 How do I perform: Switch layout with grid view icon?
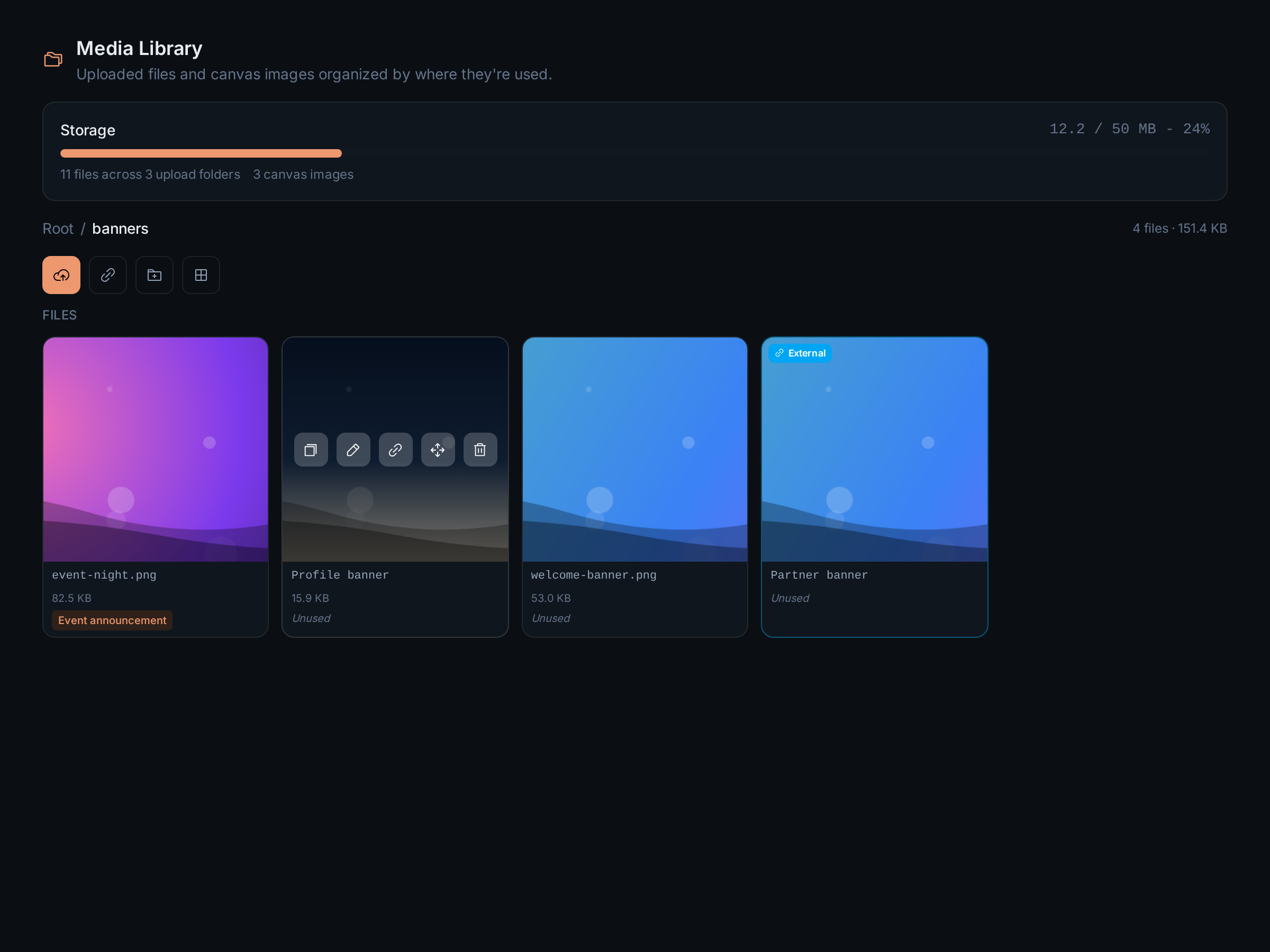tap(201, 275)
